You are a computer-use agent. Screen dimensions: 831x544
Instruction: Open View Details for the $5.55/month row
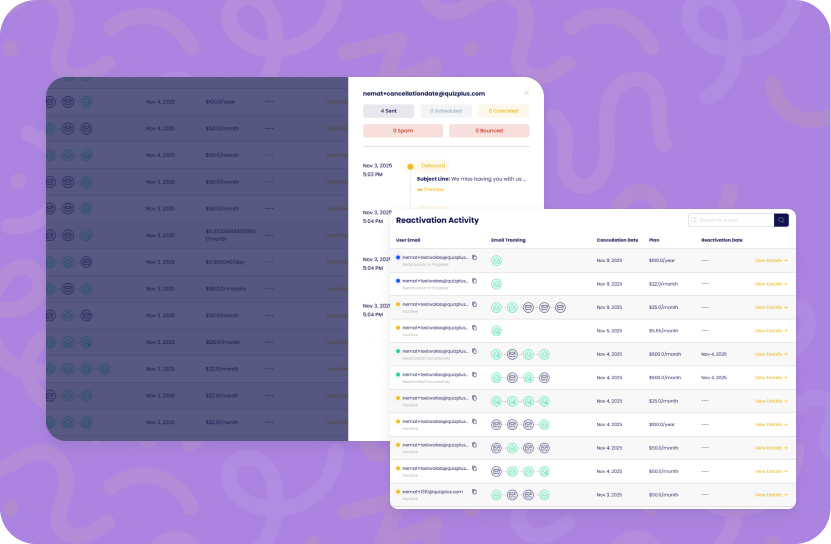[x=771, y=331]
